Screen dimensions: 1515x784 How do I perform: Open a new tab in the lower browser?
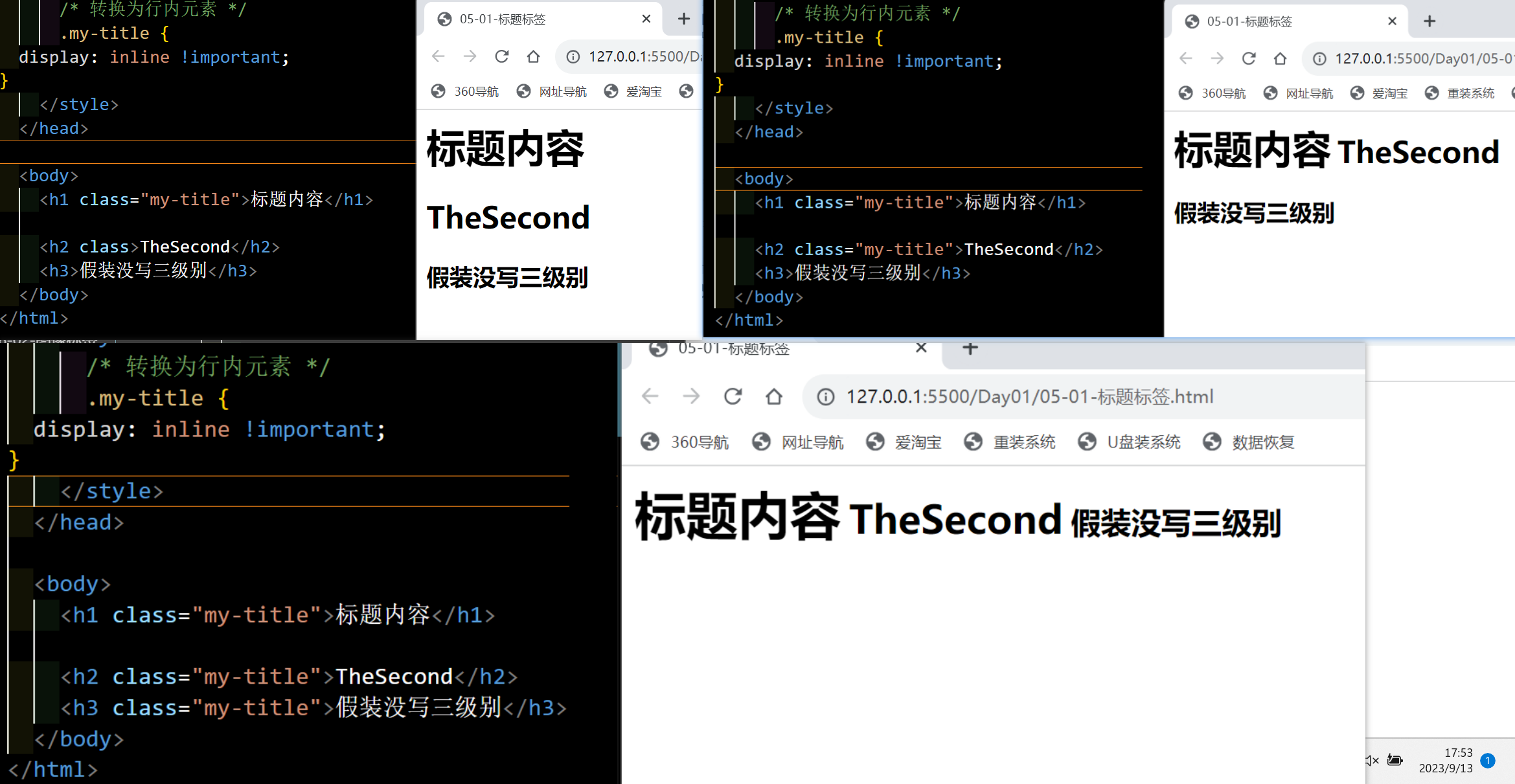(x=970, y=349)
